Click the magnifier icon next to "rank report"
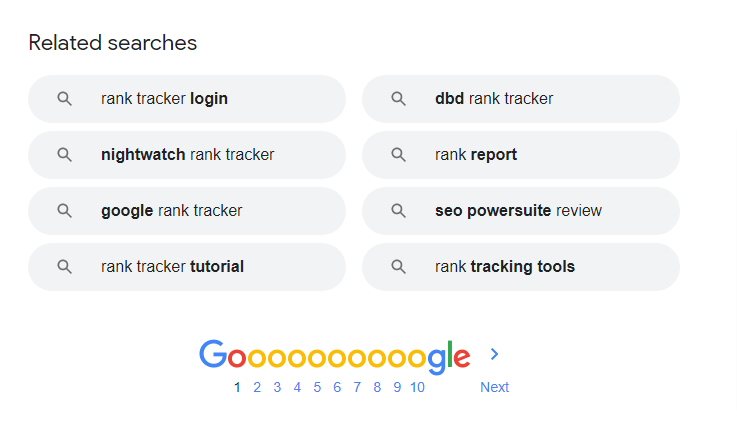 pos(399,155)
